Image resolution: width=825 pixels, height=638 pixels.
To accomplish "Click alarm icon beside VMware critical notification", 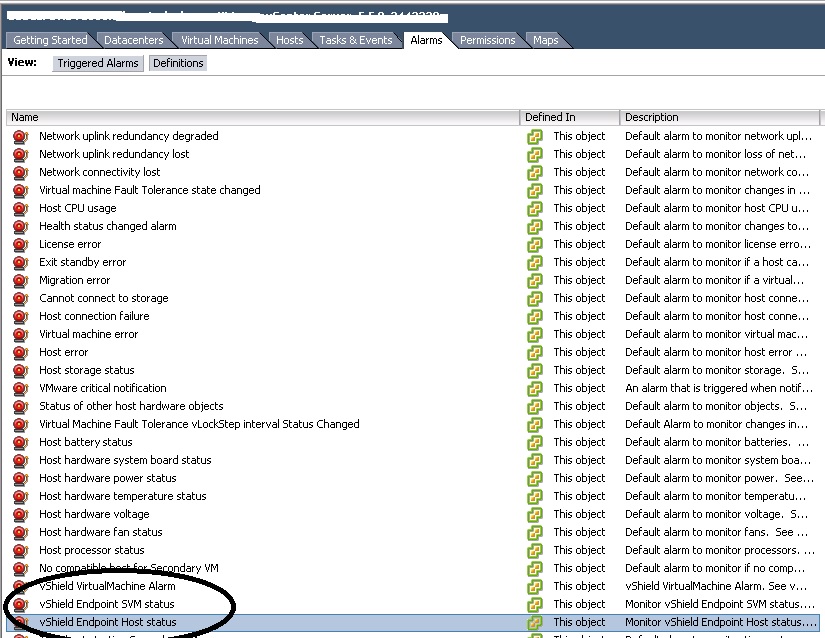I will (x=20, y=388).
